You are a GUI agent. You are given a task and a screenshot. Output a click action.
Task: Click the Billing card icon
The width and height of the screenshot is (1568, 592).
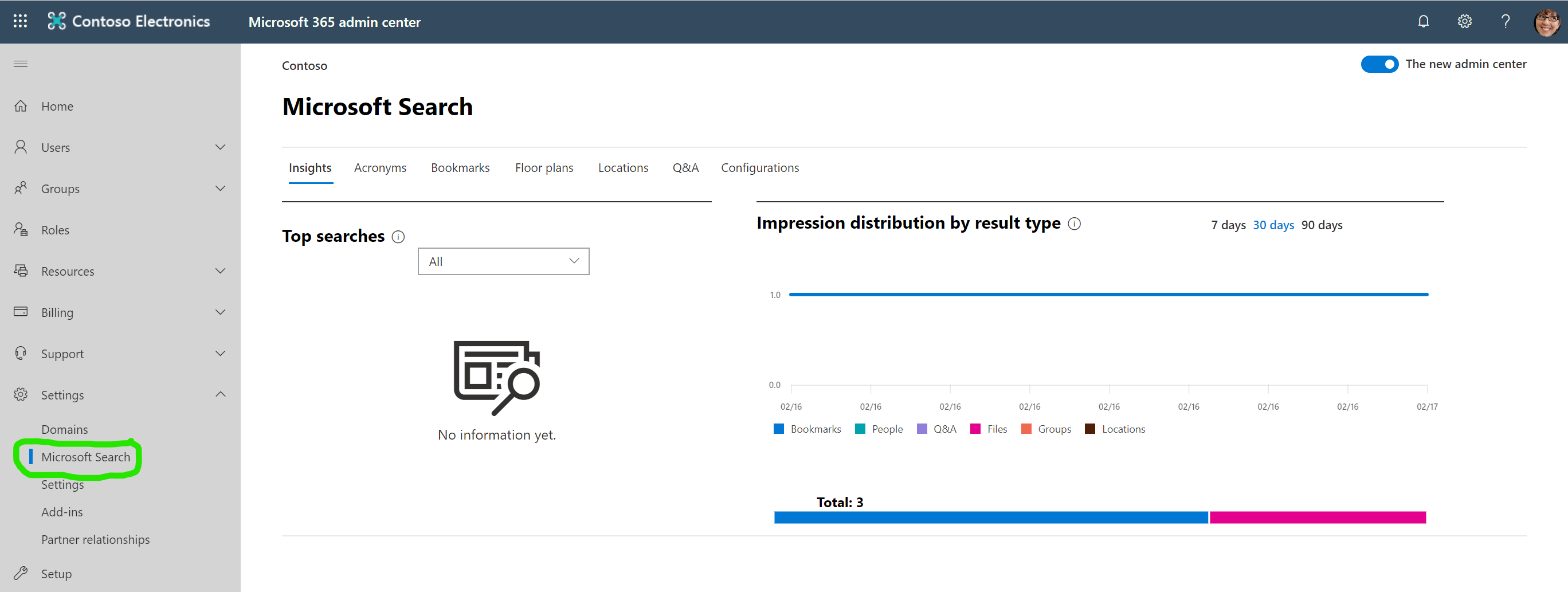point(21,312)
